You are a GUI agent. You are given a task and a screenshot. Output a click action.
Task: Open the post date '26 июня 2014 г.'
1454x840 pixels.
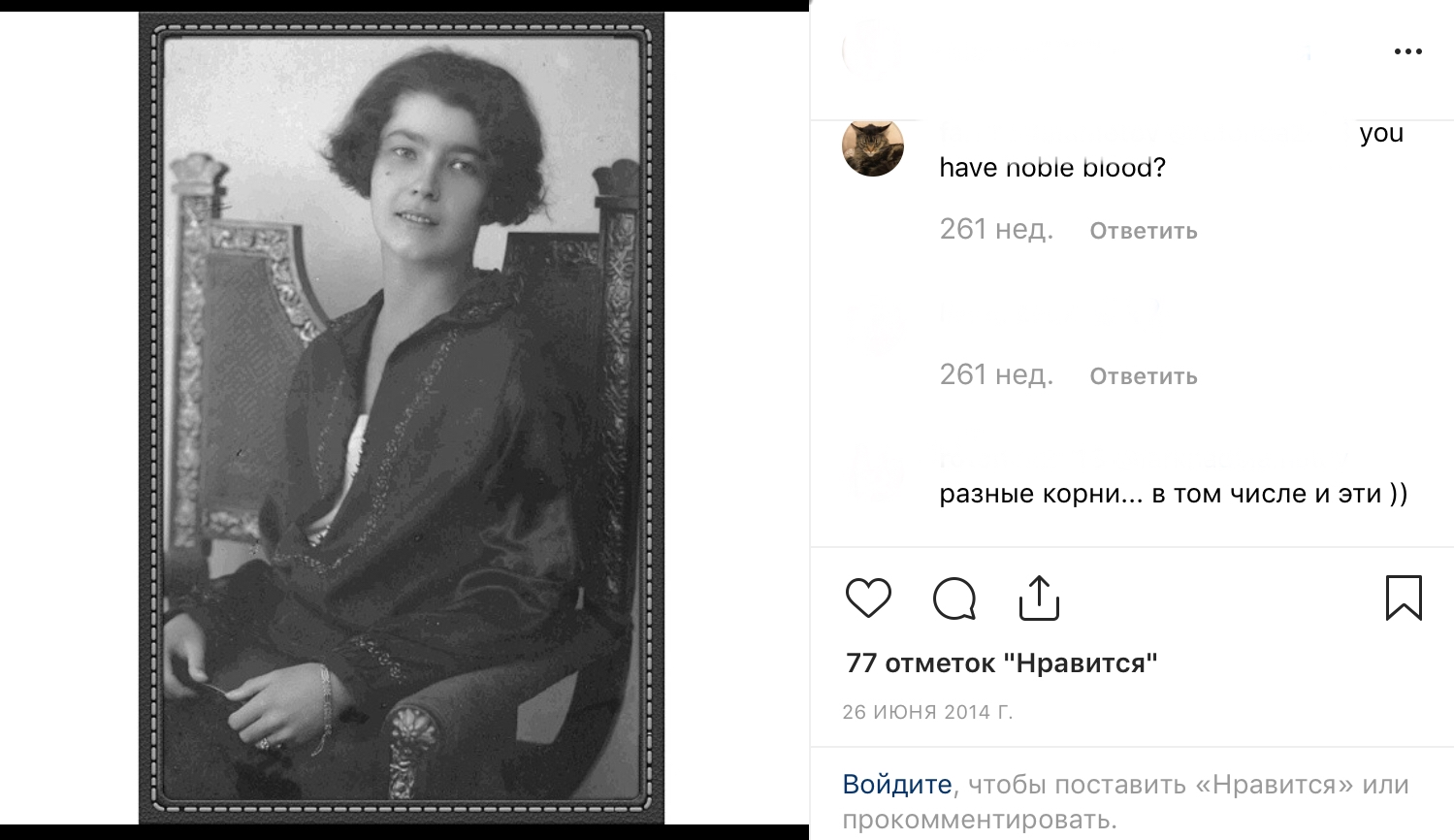927,712
